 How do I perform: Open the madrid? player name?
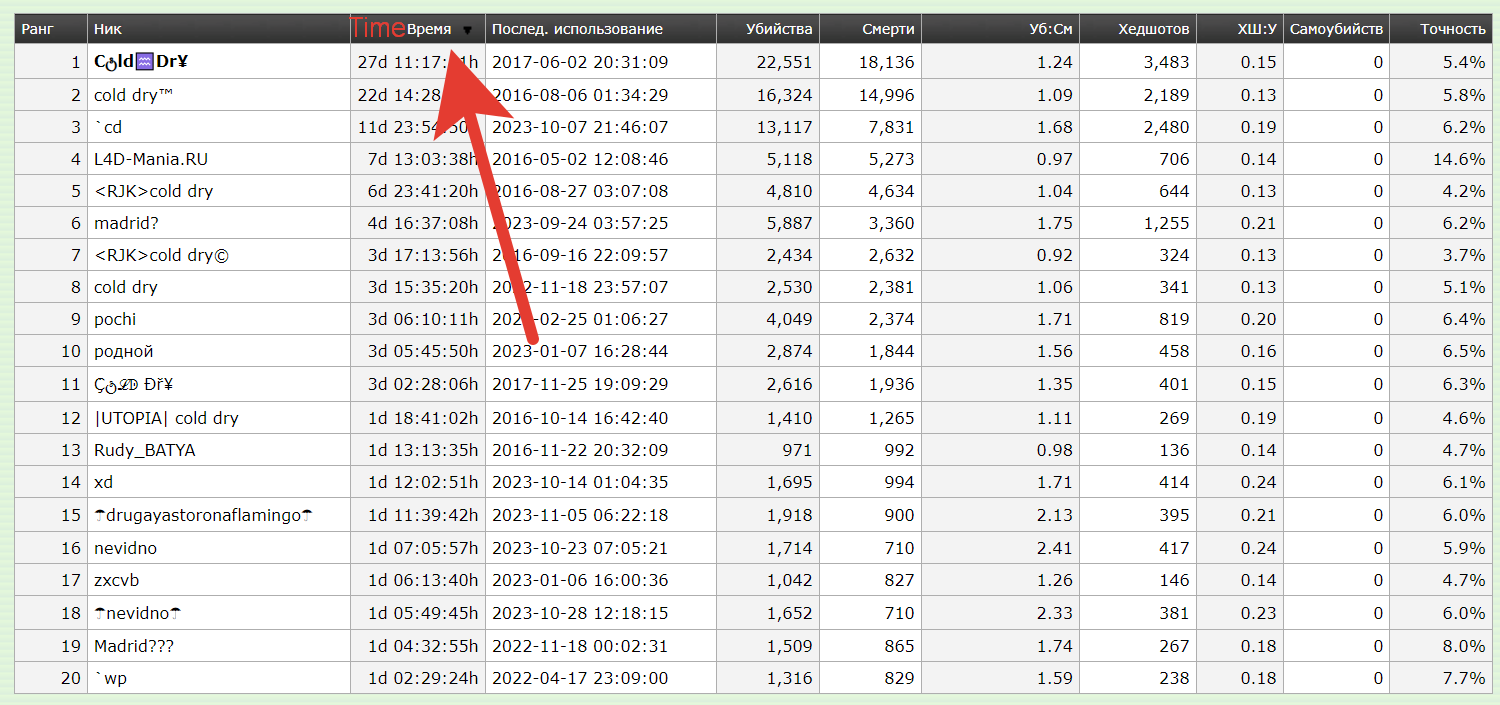point(126,223)
